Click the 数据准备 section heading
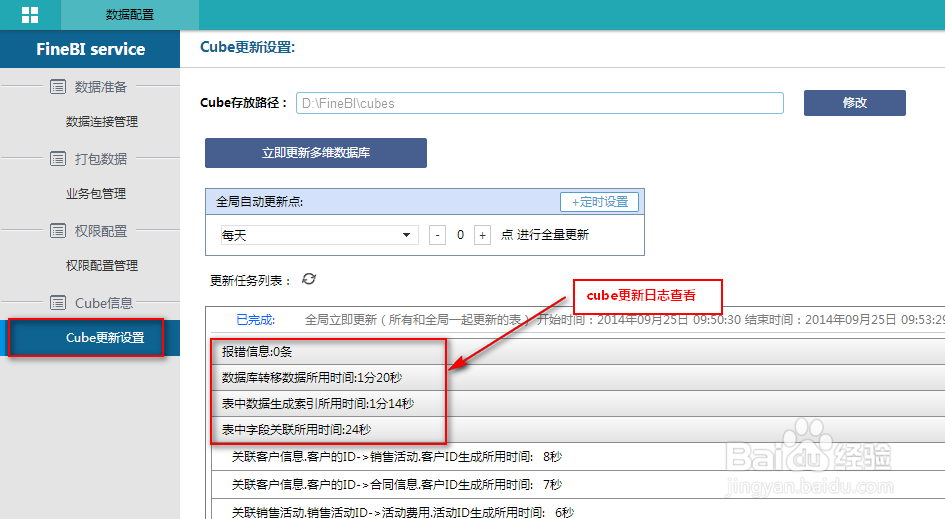Screen dimensions: 945x519 tap(101, 87)
